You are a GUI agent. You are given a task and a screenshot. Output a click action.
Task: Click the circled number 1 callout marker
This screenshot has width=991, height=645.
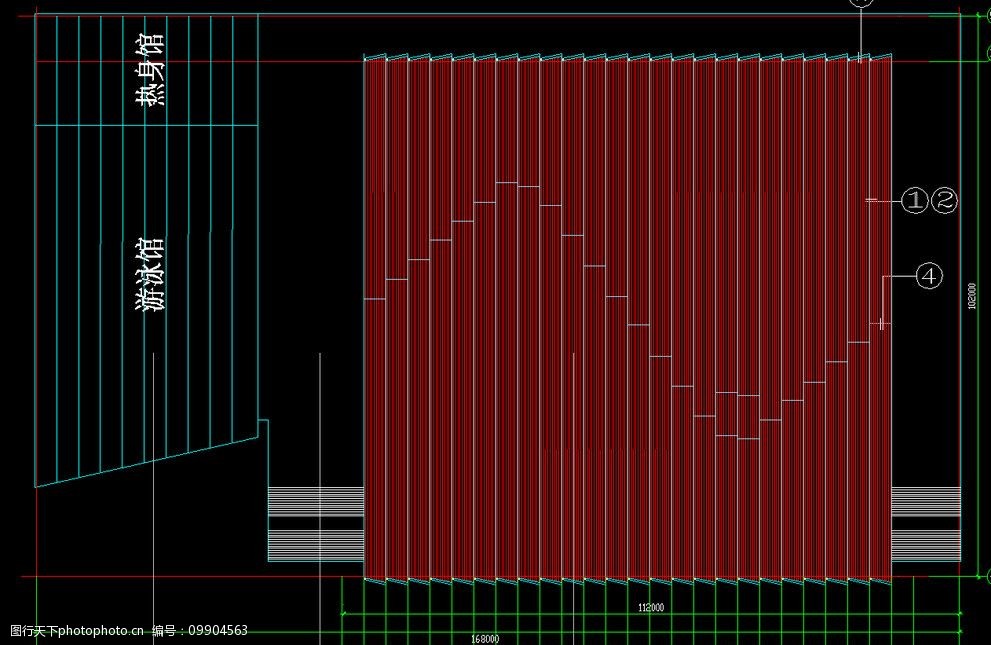(x=915, y=201)
